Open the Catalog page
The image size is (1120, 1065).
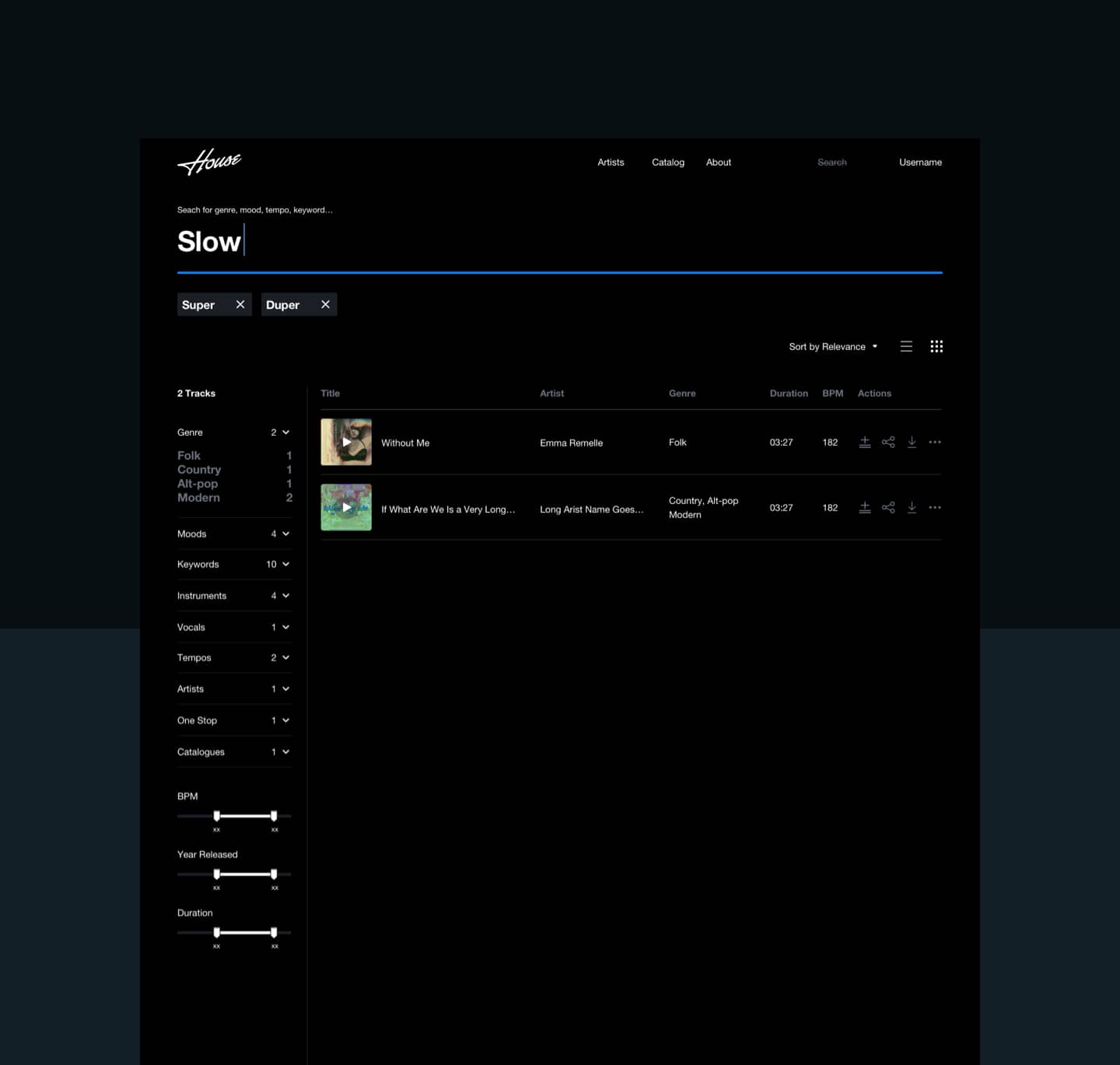(667, 162)
